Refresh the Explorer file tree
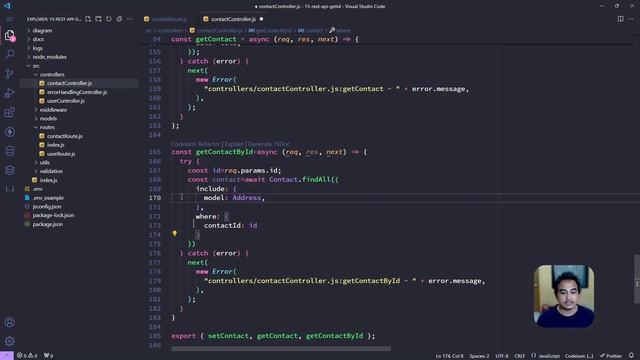 click(x=109, y=19)
